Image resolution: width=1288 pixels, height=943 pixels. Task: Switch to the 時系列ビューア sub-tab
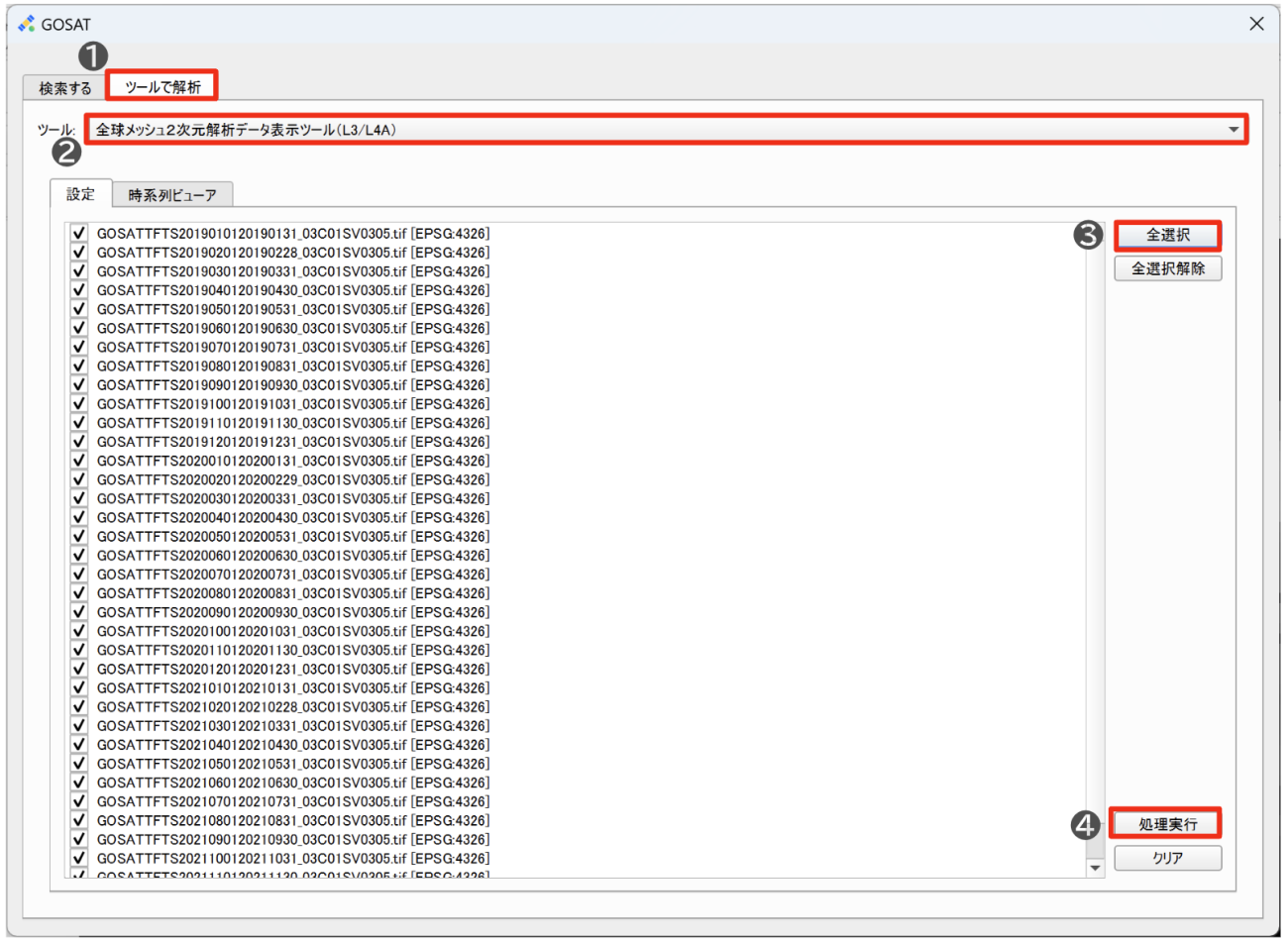(172, 195)
